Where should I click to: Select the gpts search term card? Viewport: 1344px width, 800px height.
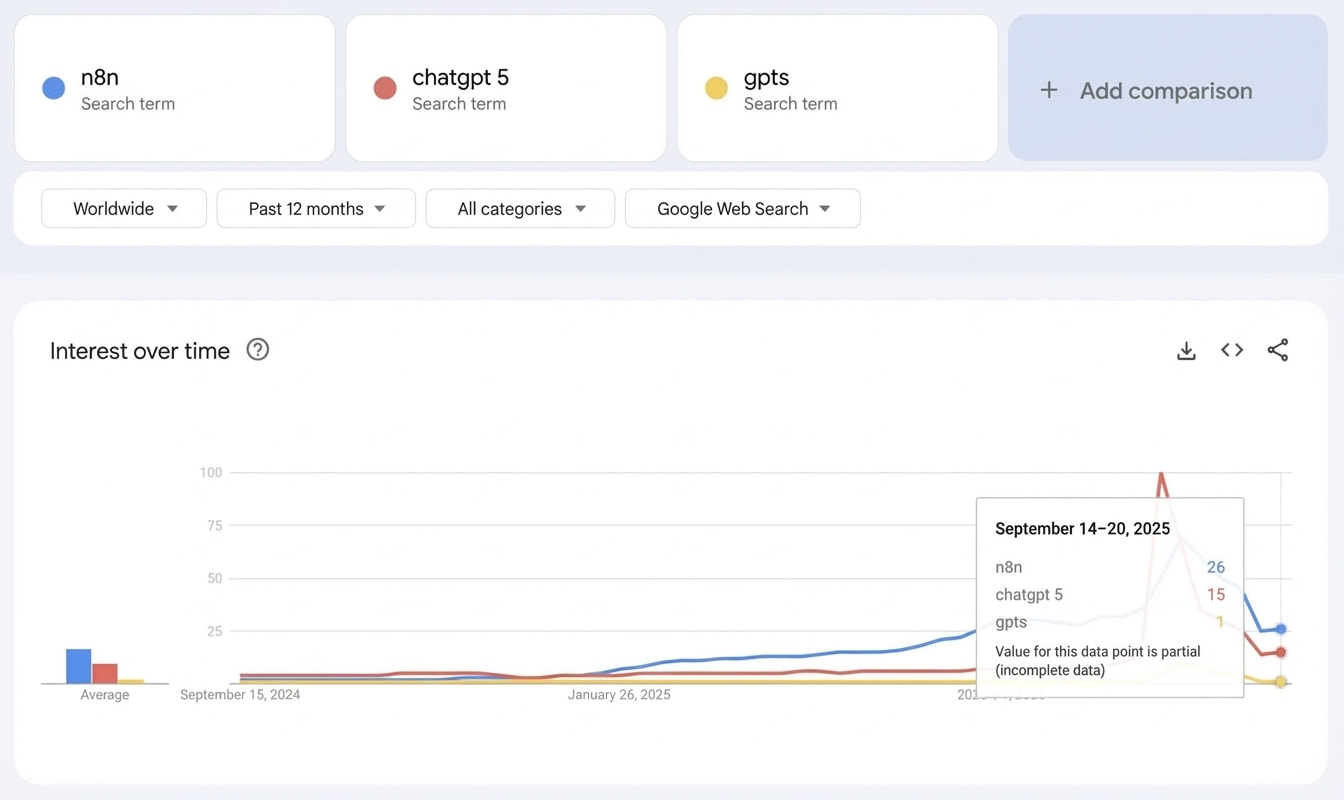(x=837, y=88)
